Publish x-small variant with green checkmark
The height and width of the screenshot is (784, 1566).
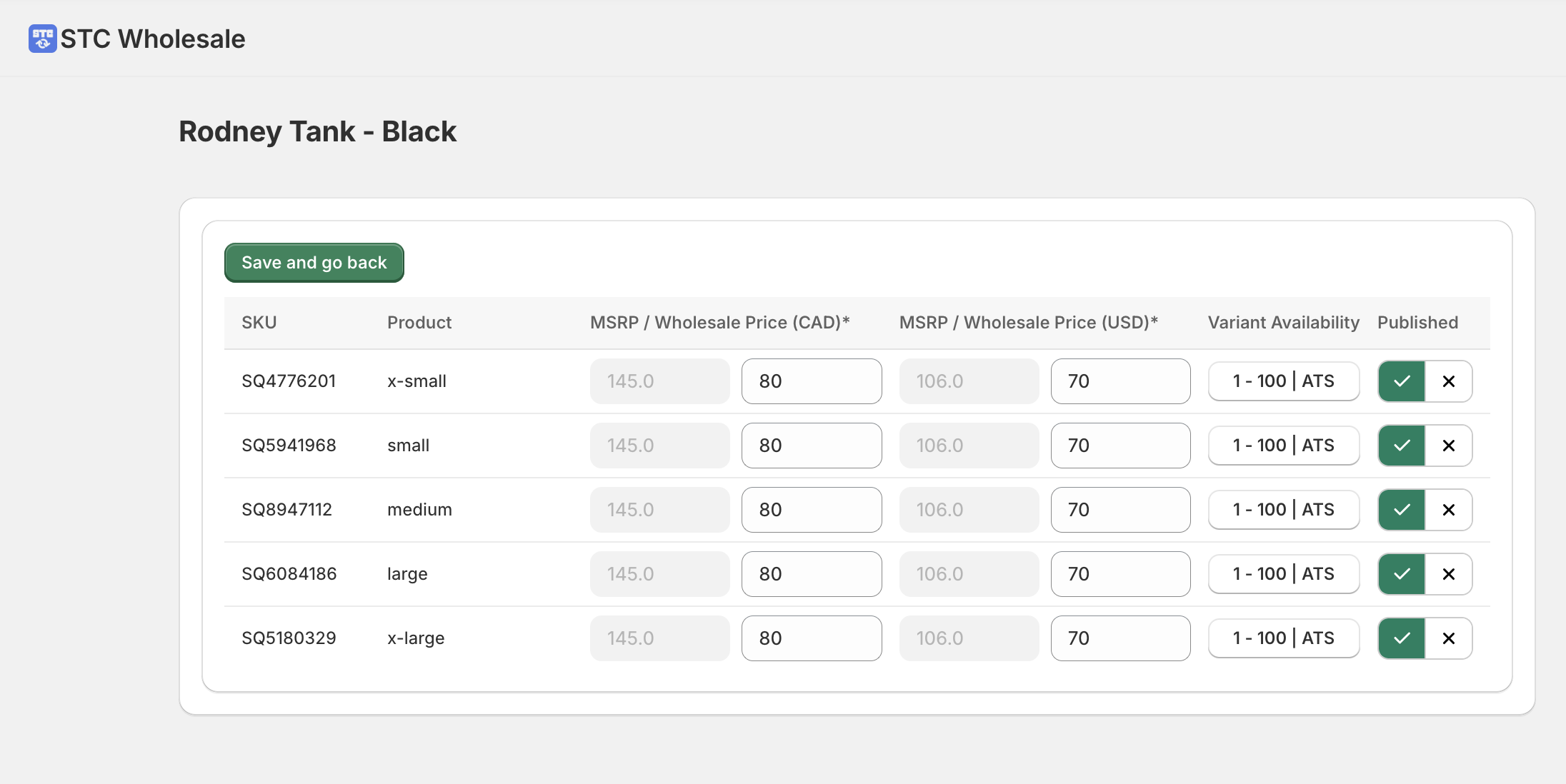click(x=1402, y=381)
